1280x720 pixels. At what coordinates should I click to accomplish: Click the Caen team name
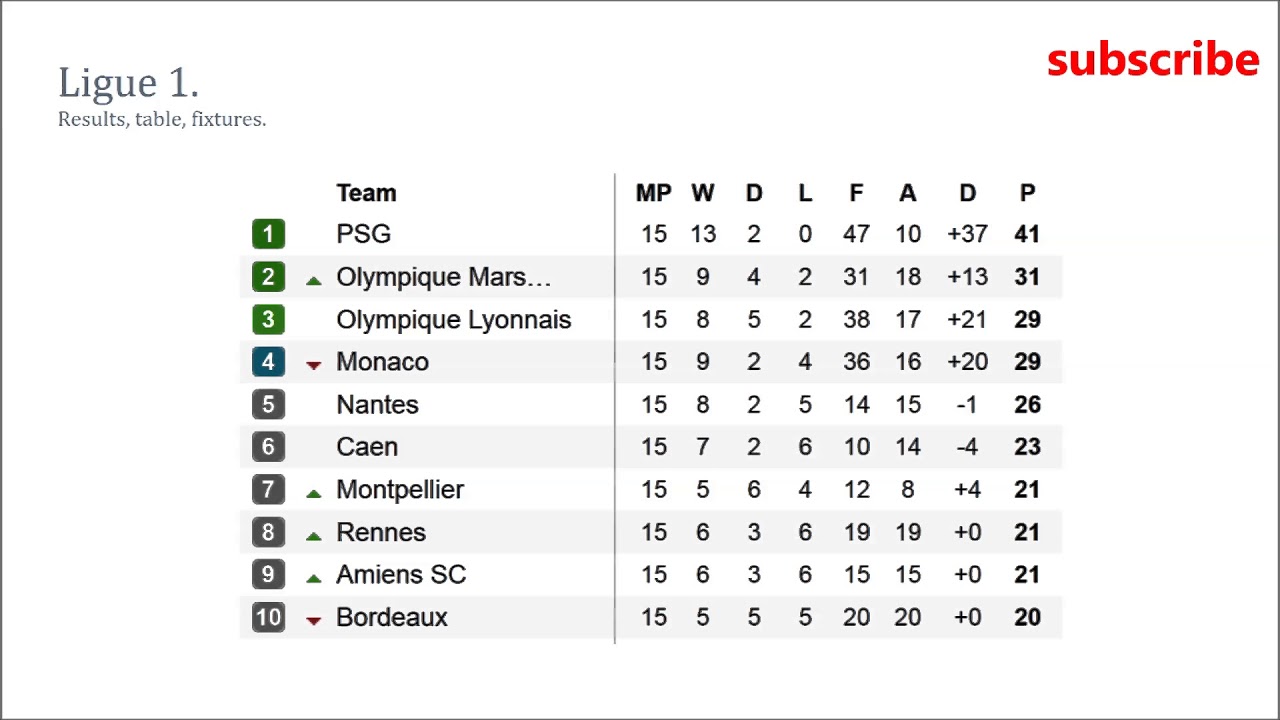pos(367,447)
